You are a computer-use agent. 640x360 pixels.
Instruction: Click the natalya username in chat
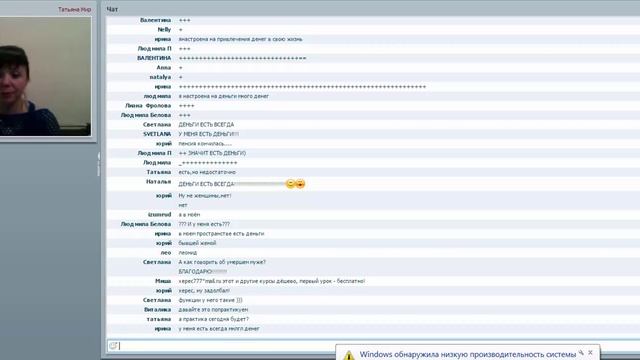160,77
